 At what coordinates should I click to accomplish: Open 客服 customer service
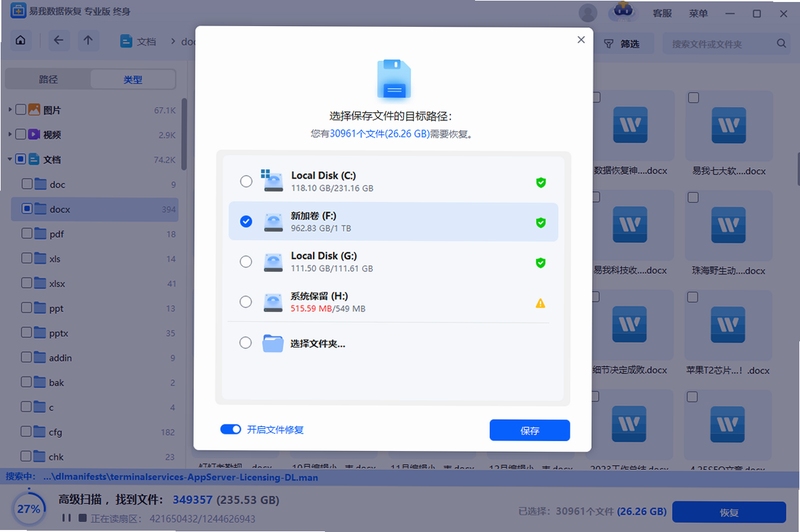[x=662, y=13]
